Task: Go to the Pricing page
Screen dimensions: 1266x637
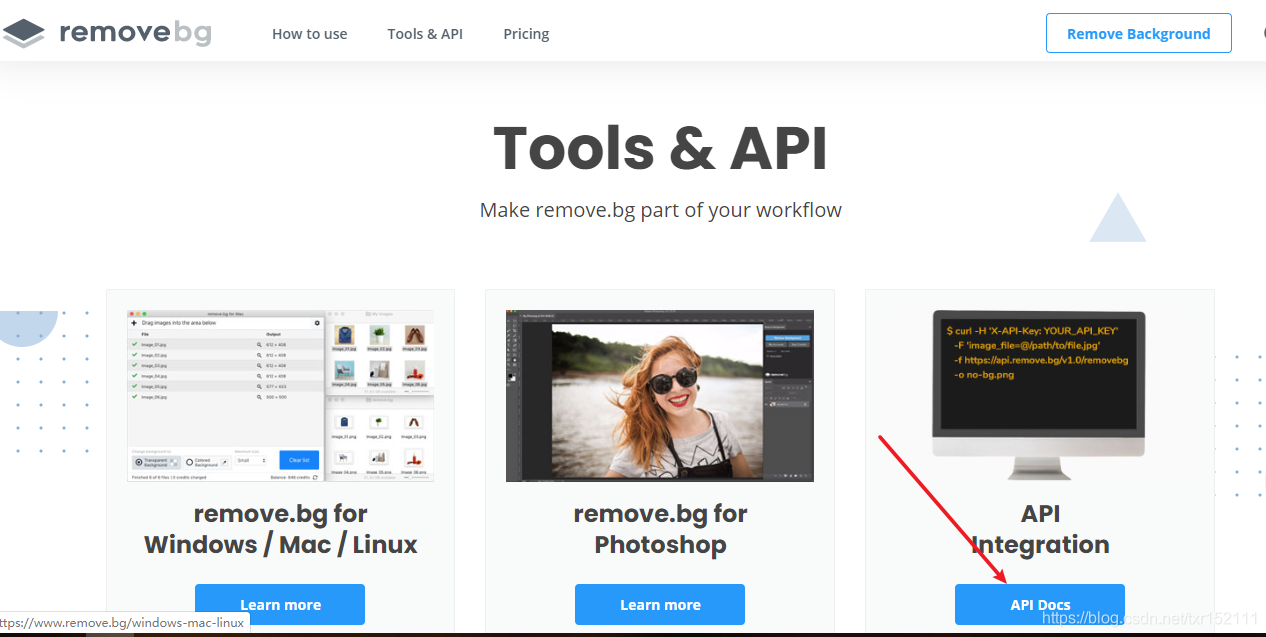Action: point(526,34)
